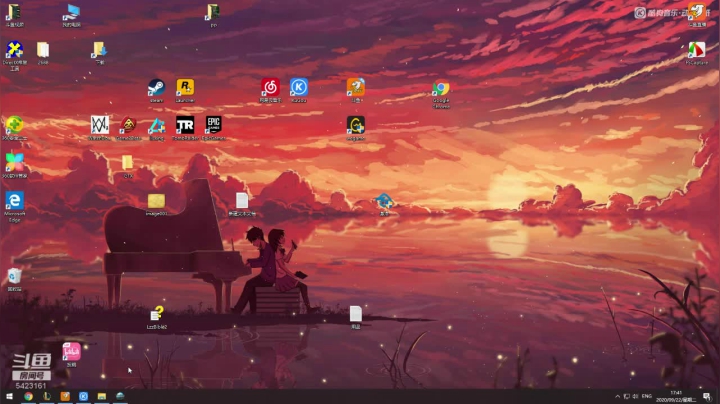Open the Windows Start menu

tap(9, 396)
